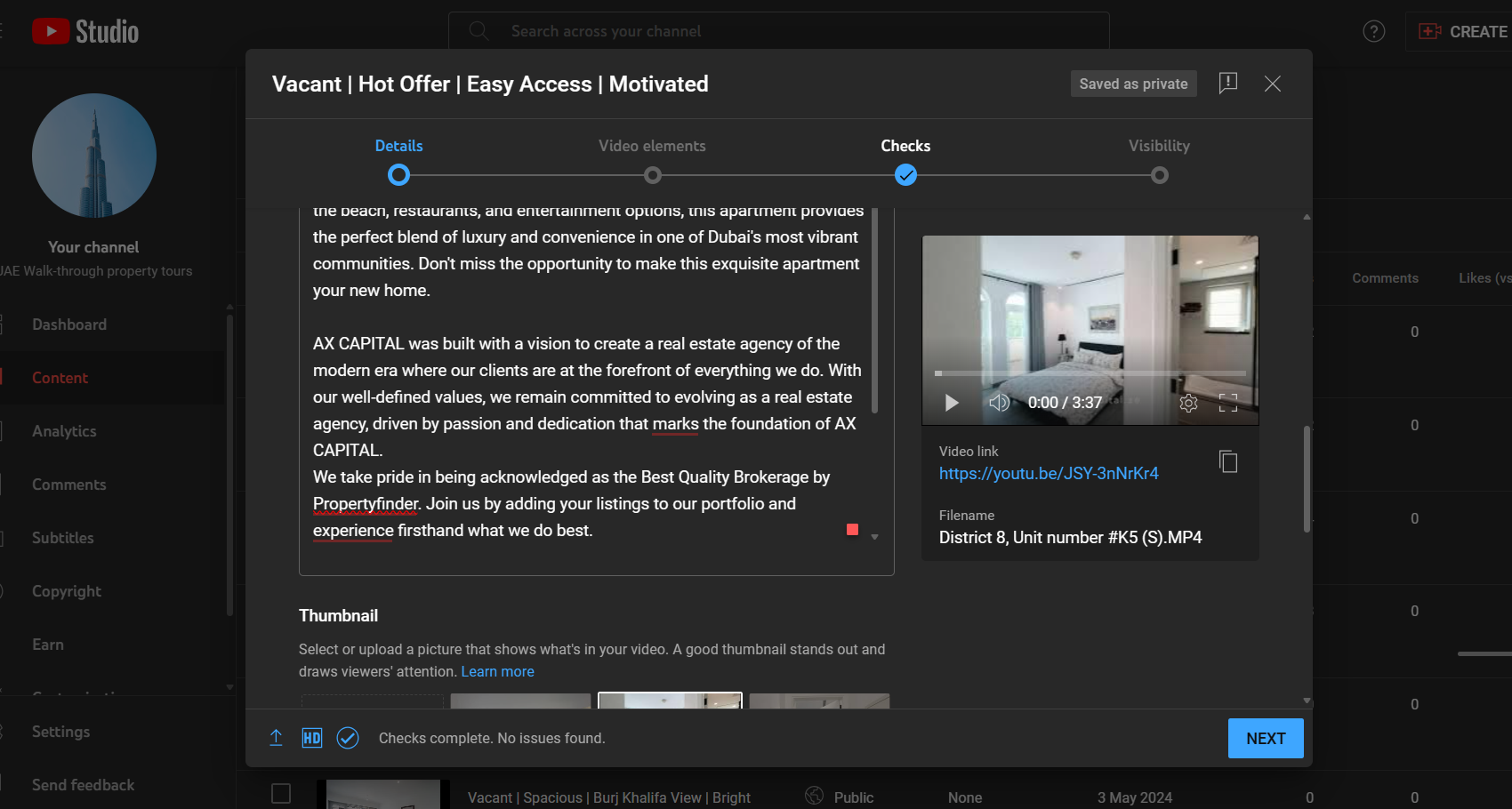Click the checks complete checkmark icon

[x=348, y=738]
